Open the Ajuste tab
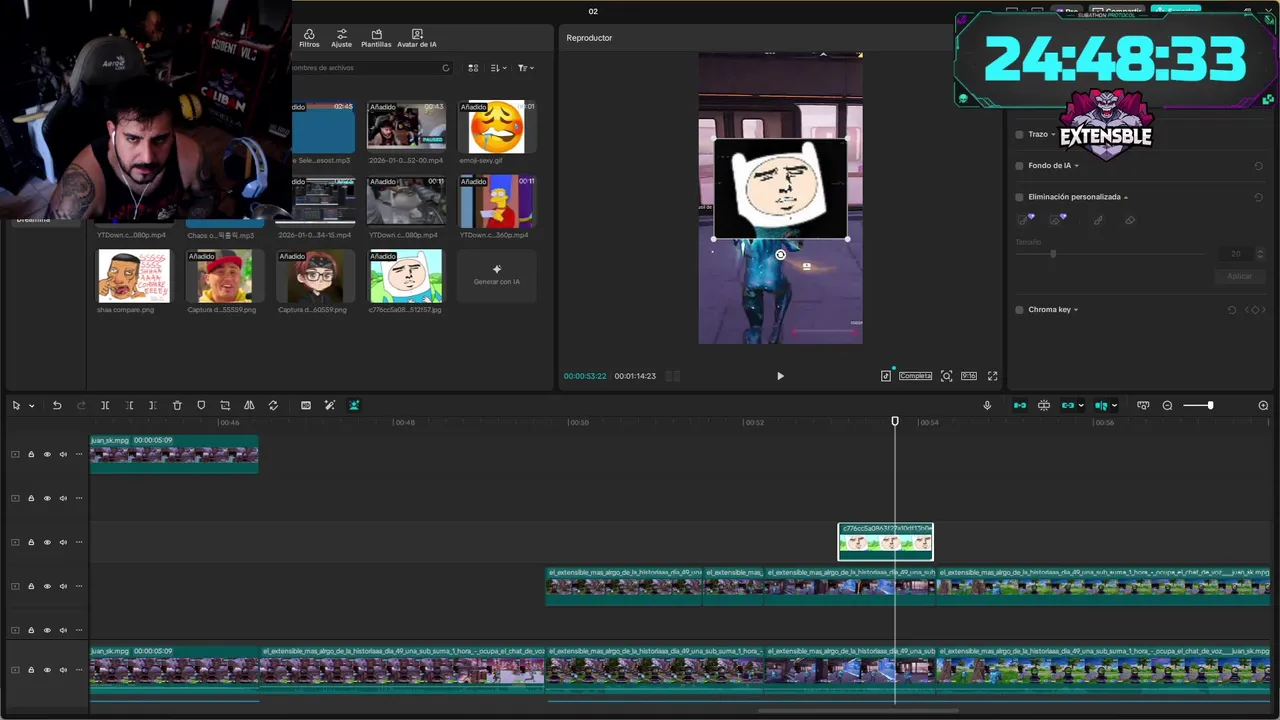This screenshot has height=720, width=1280. [x=342, y=38]
